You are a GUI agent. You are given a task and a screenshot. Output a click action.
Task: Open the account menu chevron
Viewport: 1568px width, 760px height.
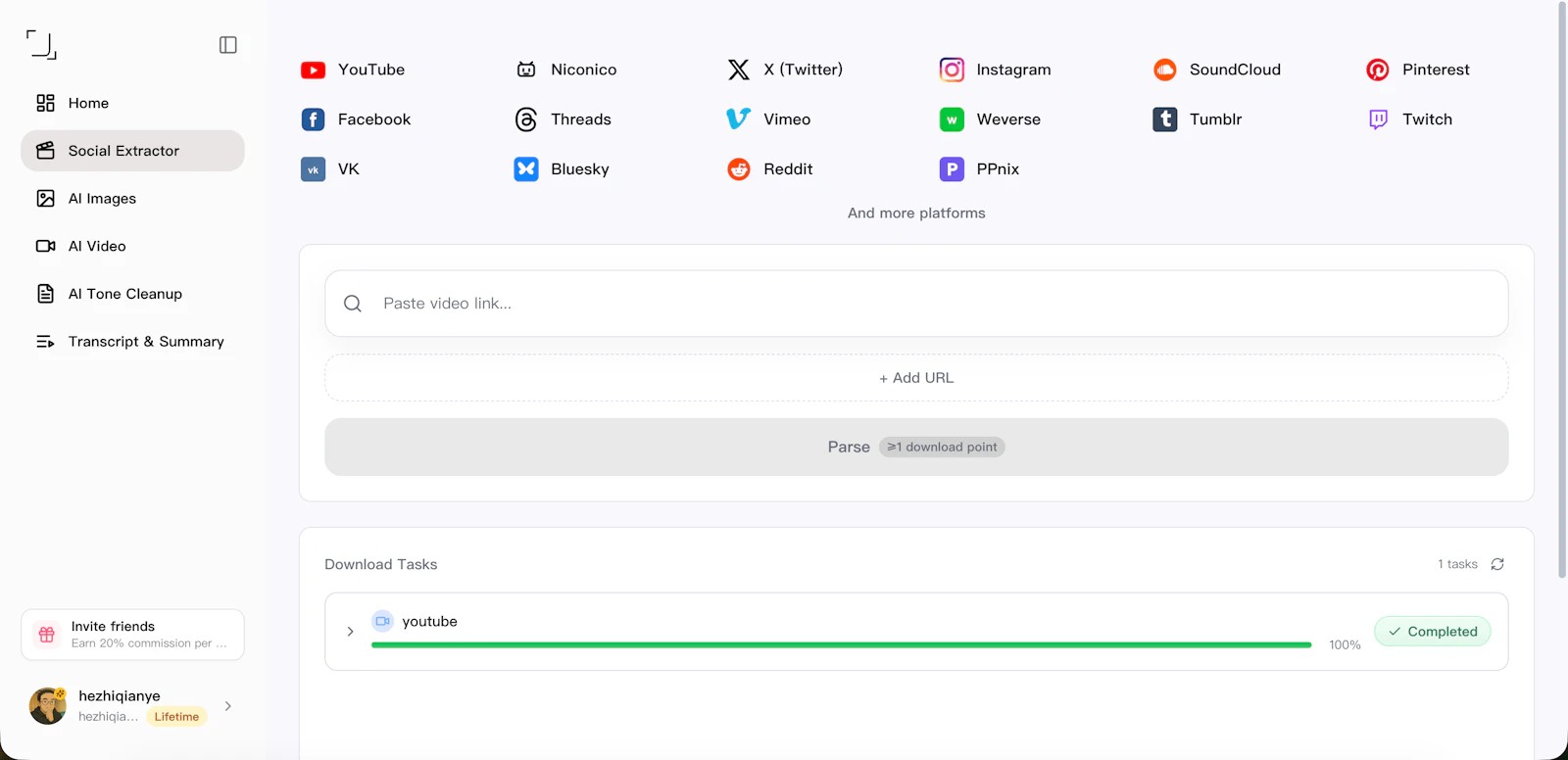click(x=228, y=706)
